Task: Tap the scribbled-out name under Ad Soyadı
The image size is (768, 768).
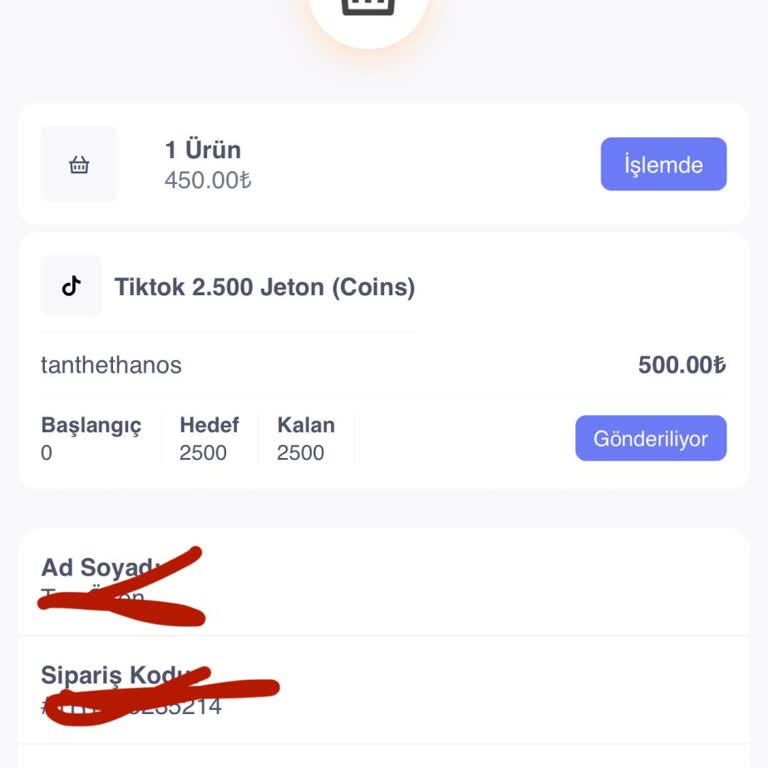Action: tap(95, 599)
